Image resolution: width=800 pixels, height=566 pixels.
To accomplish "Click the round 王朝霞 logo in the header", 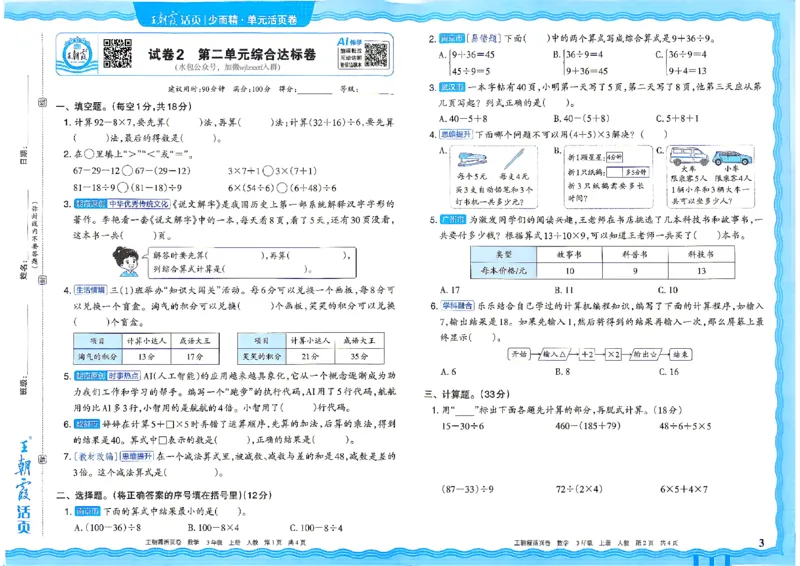I will [x=77, y=54].
